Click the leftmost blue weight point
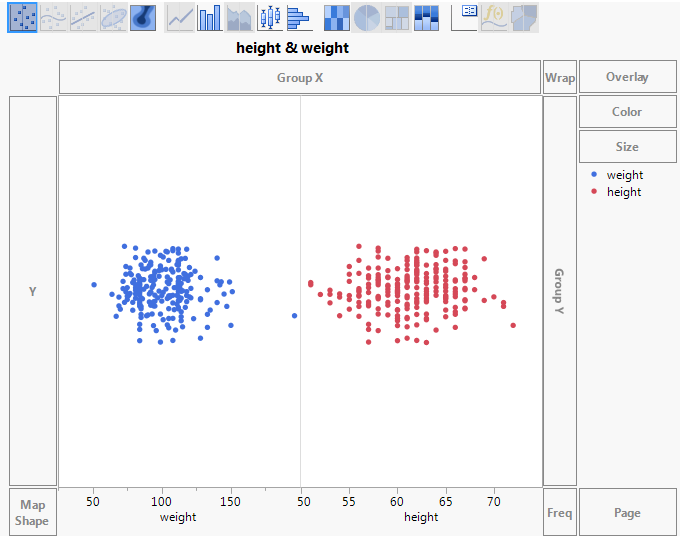The image size is (684, 536). click(94, 285)
